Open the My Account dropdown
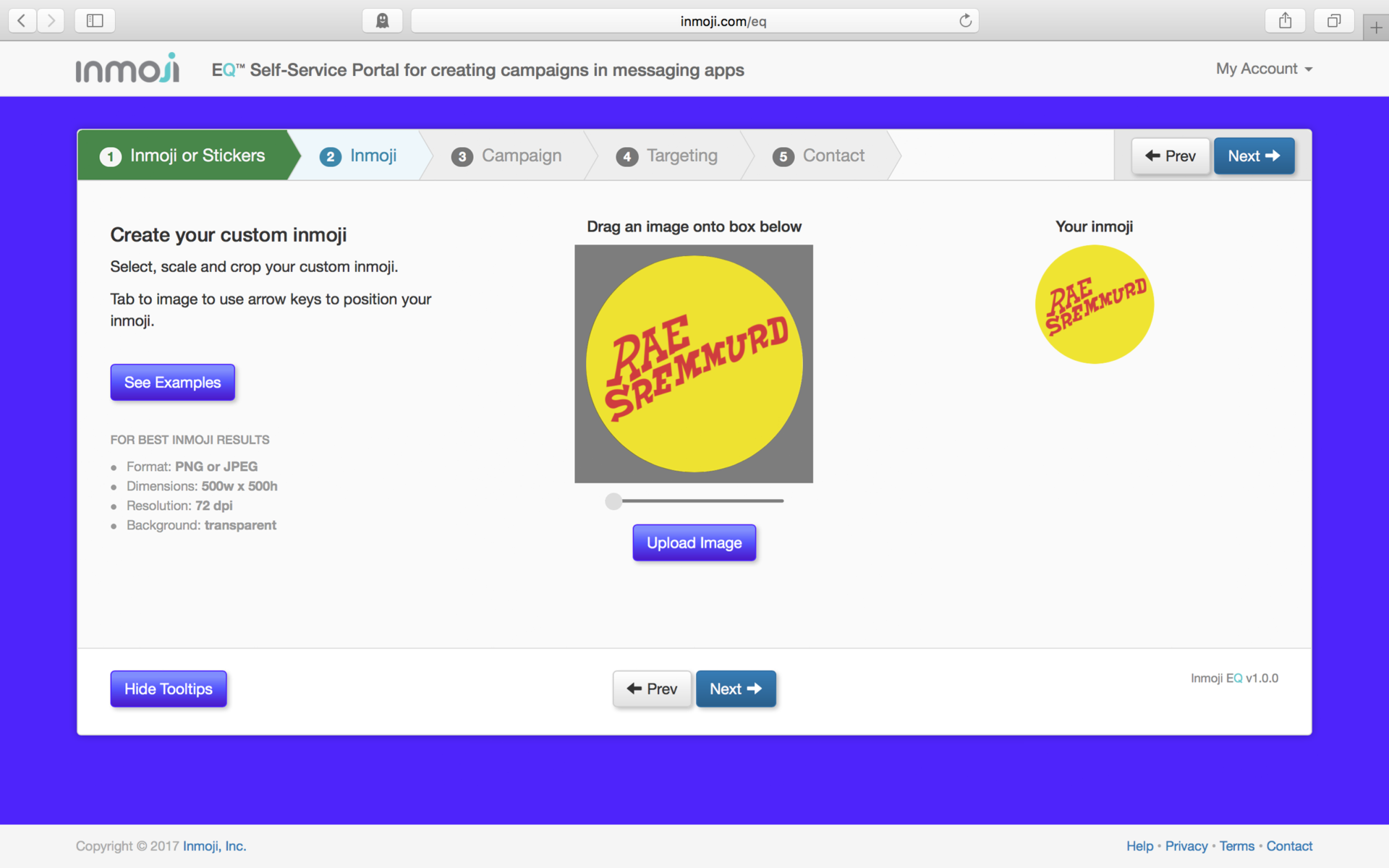 click(1264, 69)
